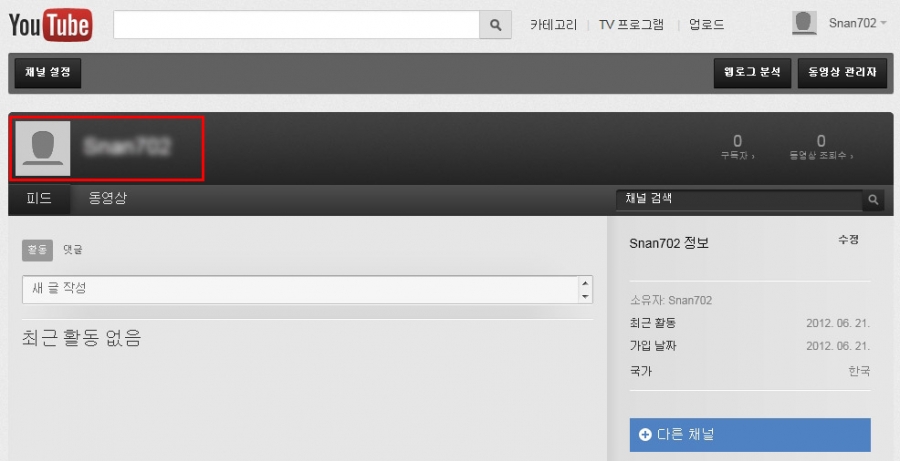
Task: Click the 업로드 upload link
Action: (706, 25)
